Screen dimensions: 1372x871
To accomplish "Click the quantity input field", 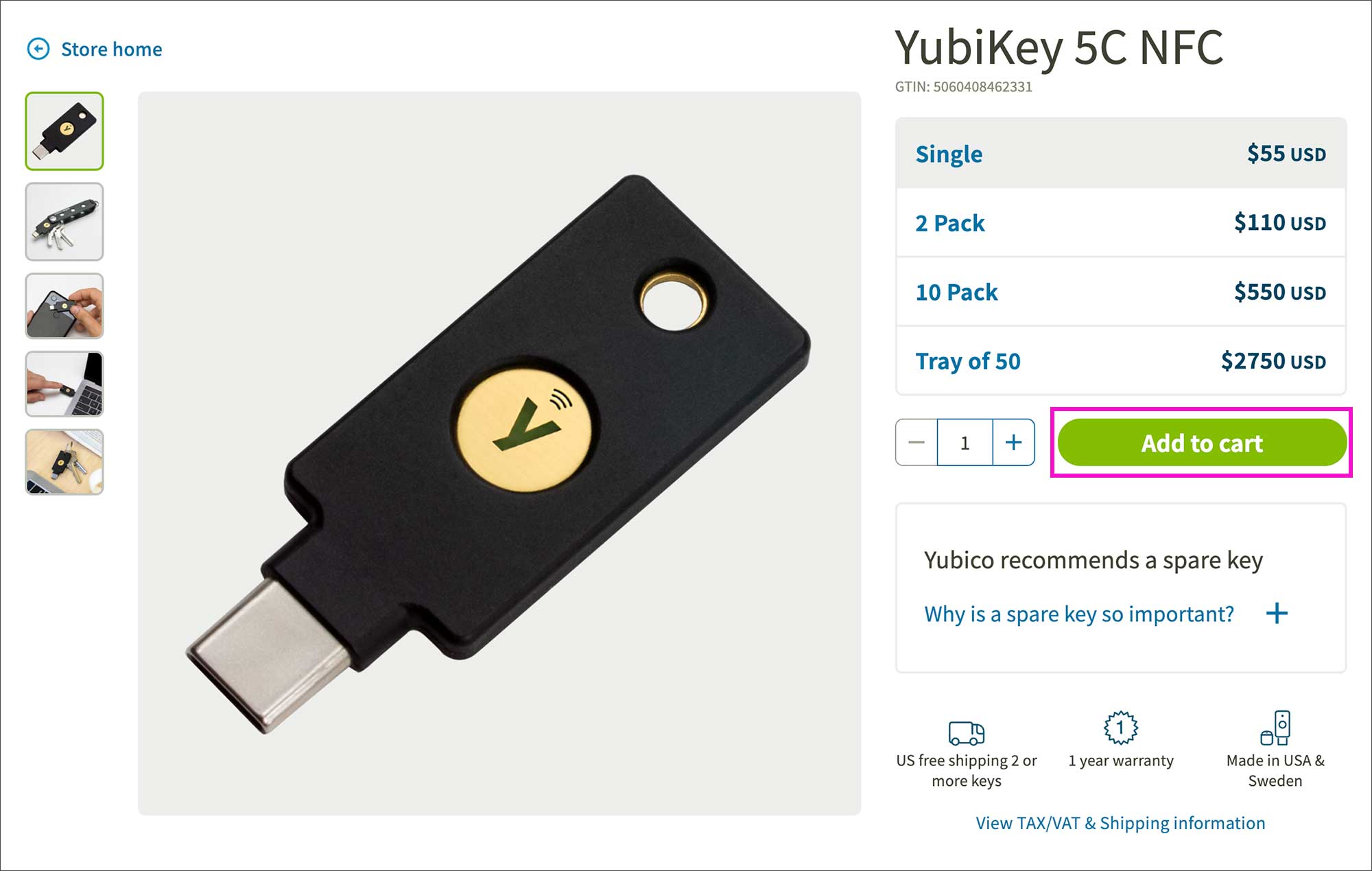I will (965, 443).
